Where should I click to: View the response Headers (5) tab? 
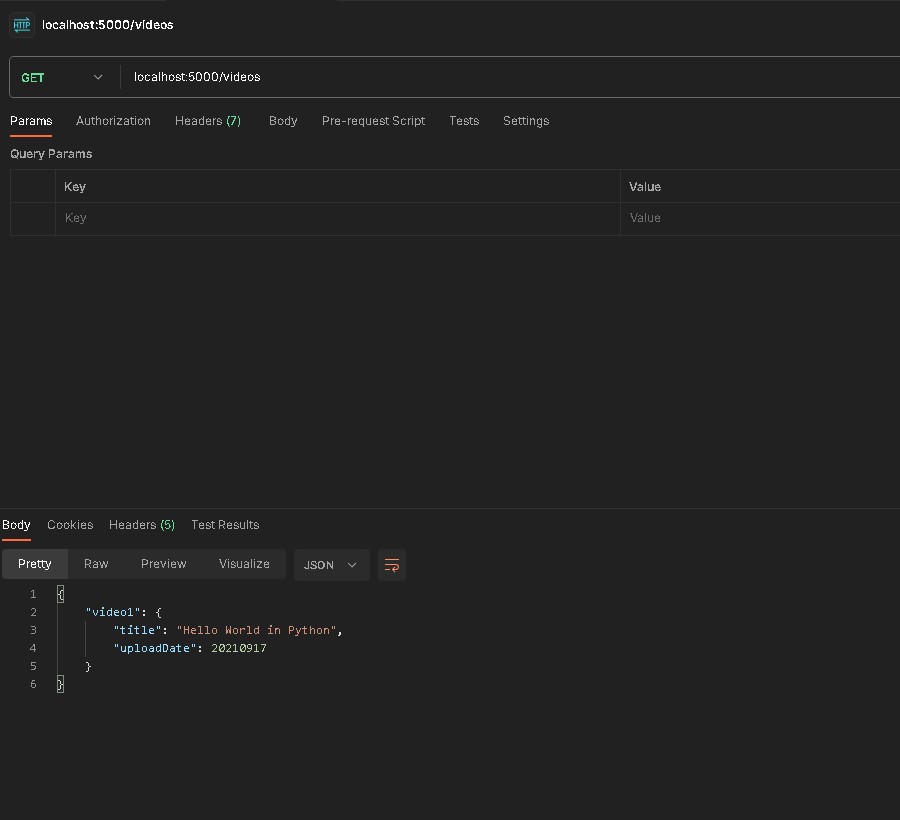coord(141,525)
